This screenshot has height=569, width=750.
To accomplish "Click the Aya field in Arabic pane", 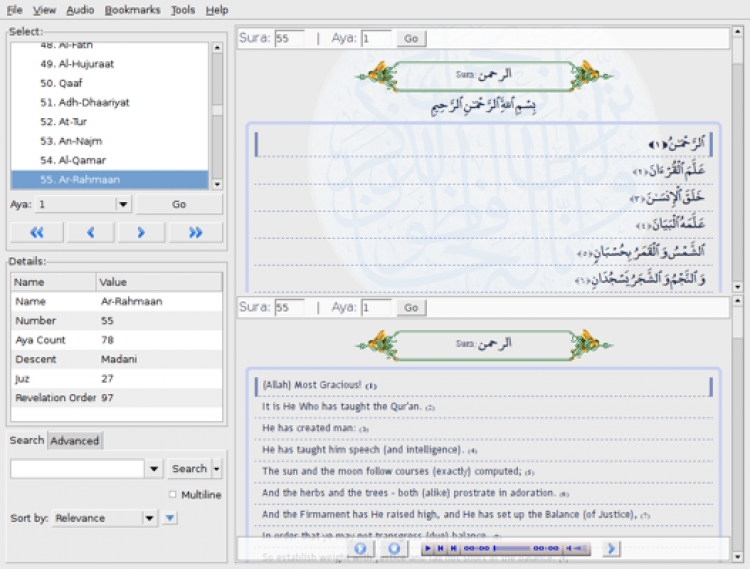I will 376,38.
